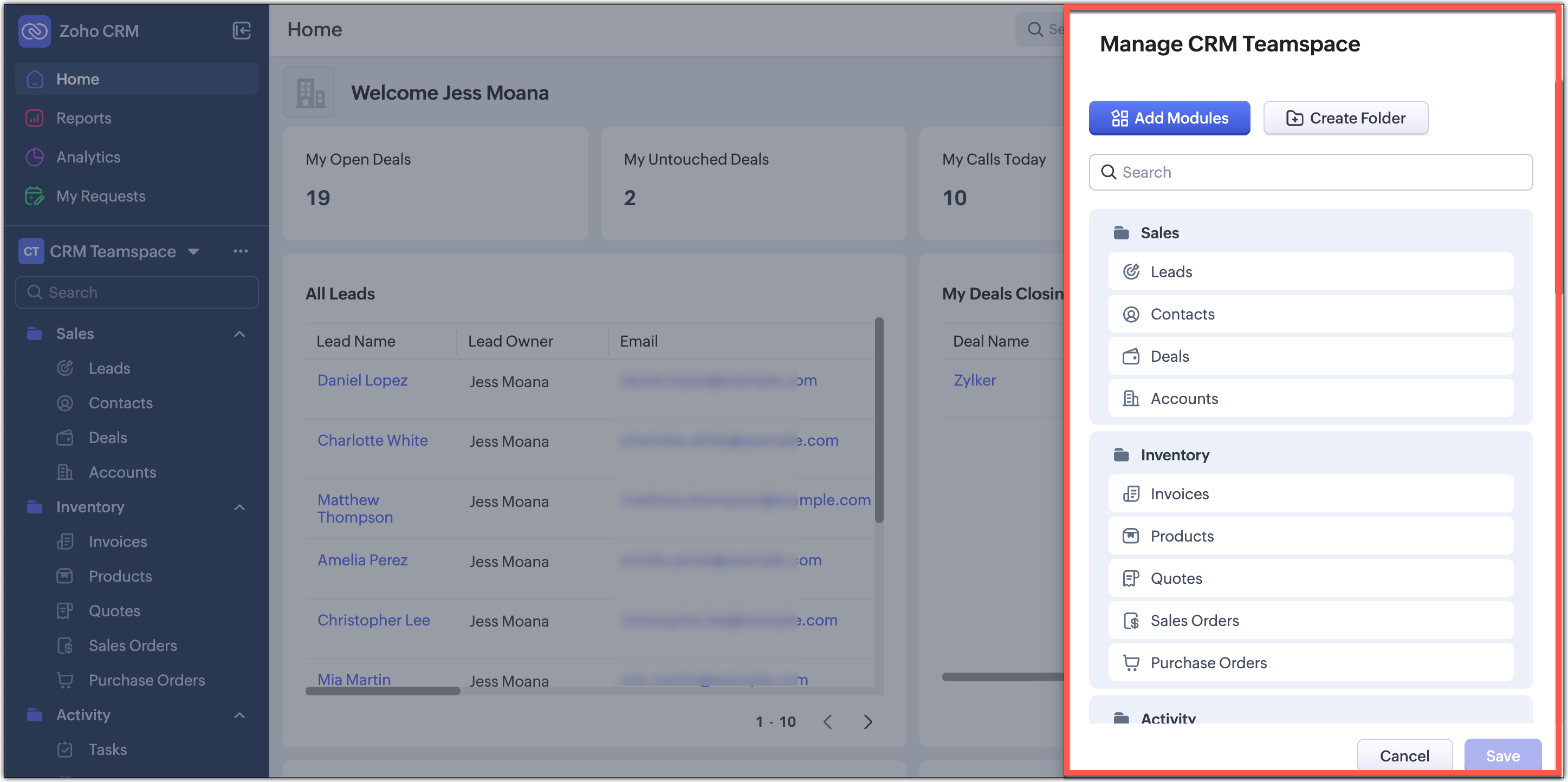1568x782 pixels.
Task: Click the Reports icon in sidebar
Action: 35,118
